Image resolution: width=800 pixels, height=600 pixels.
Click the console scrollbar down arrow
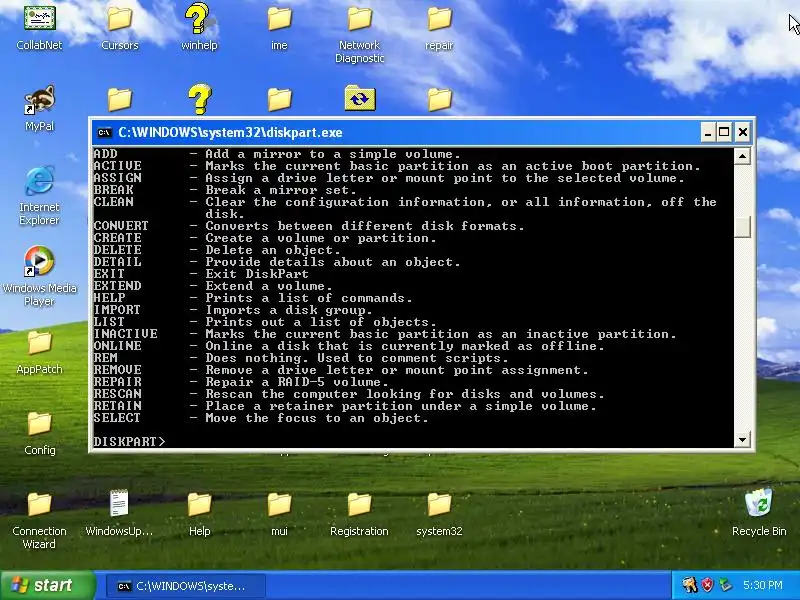[742, 439]
